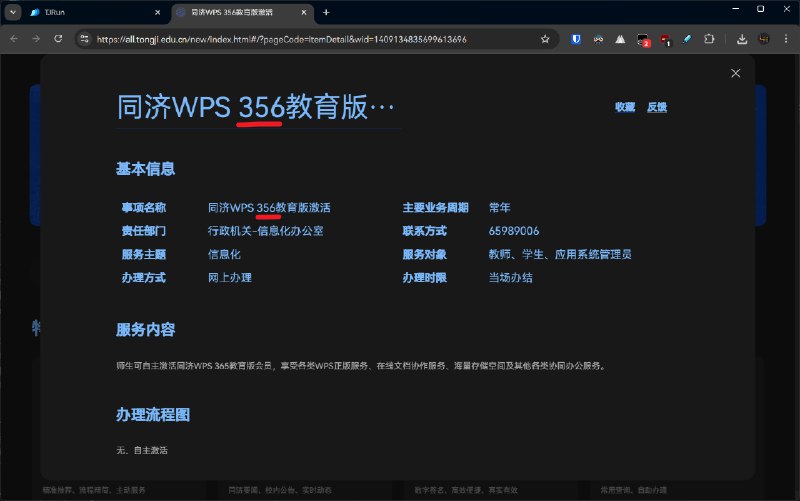Go forward in browser history
The image size is (800, 501).
tap(36, 39)
